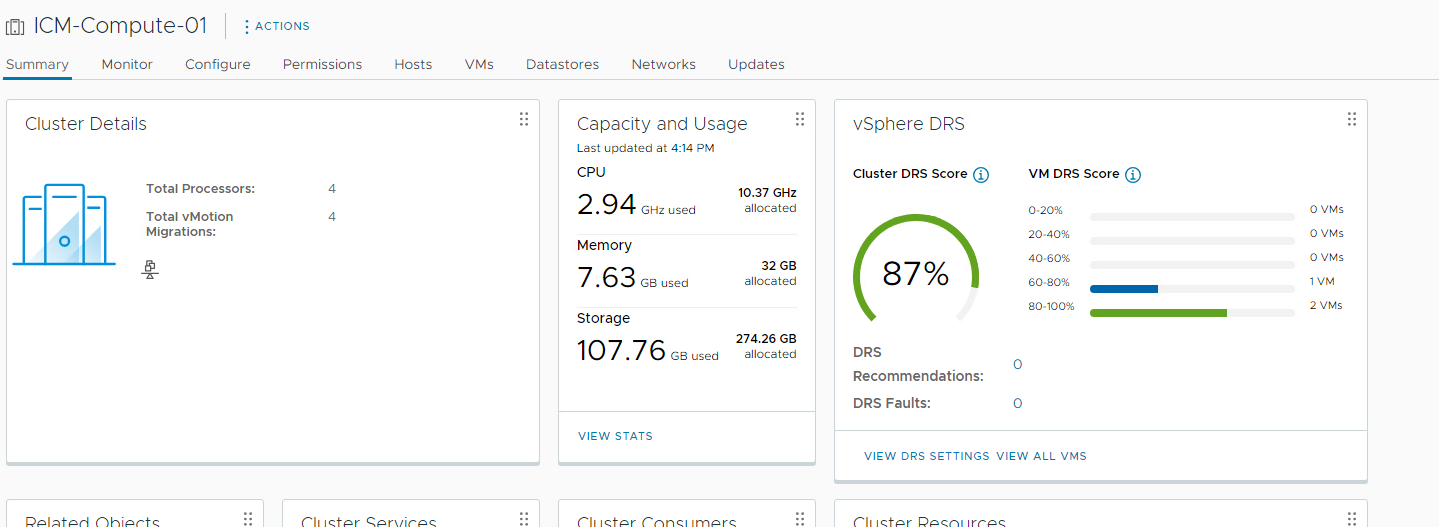
Task: Click the 60-80% VM DRS score bar
Action: click(1192, 289)
